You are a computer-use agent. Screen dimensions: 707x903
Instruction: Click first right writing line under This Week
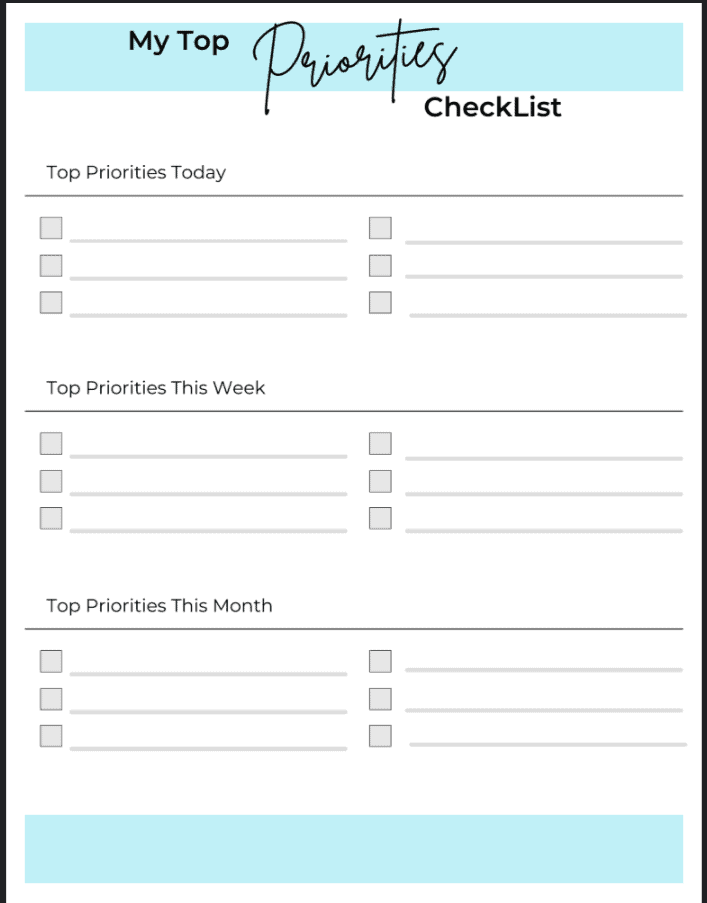[544, 458]
